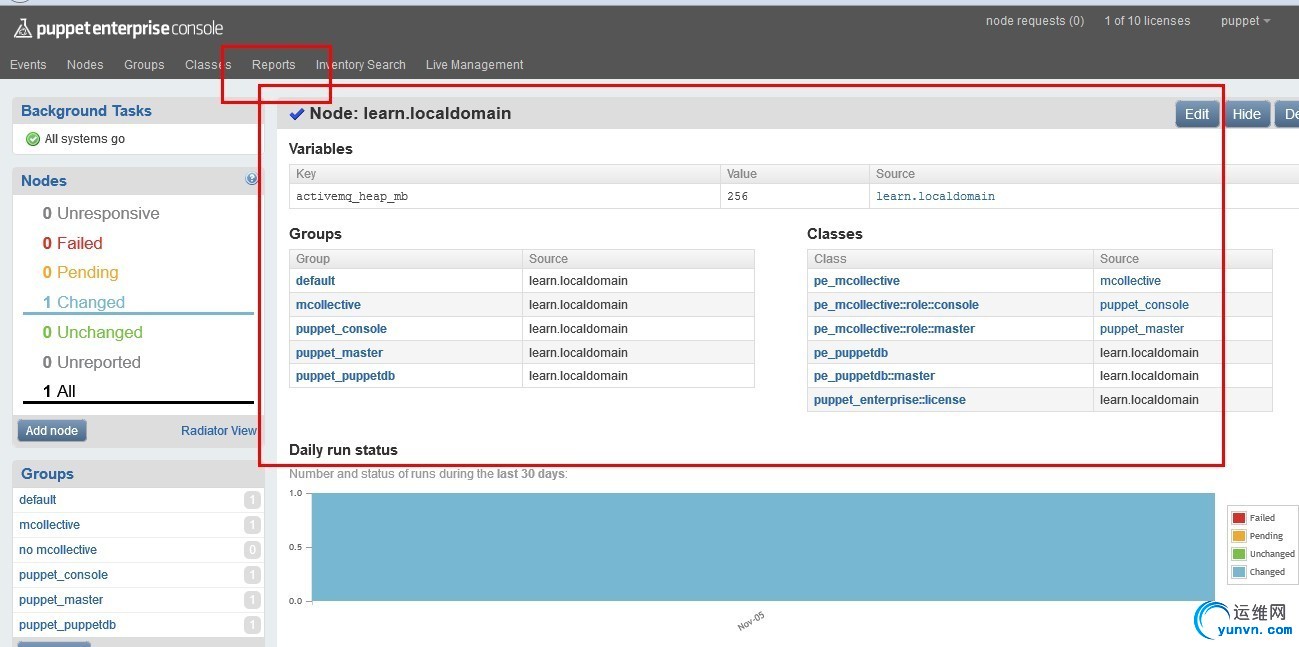Open the no mcollective group in the sidebar
This screenshot has height=647, width=1299.
[58, 550]
